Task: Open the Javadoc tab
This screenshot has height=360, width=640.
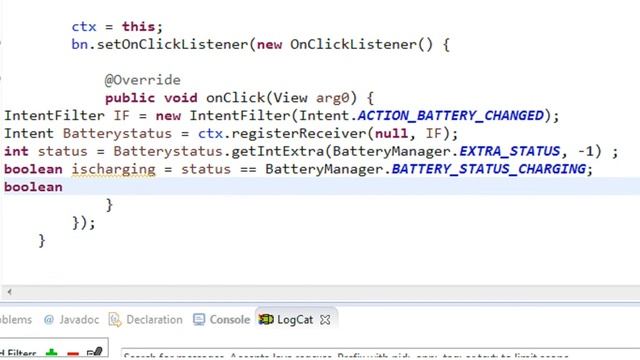Action: click(x=71, y=320)
